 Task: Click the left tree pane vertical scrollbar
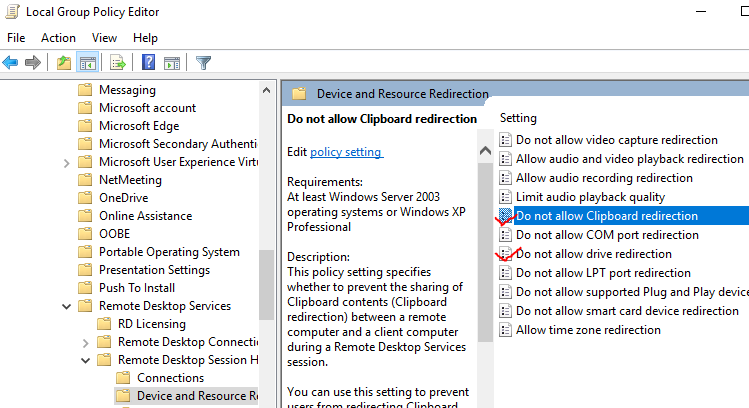(x=266, y=300)
